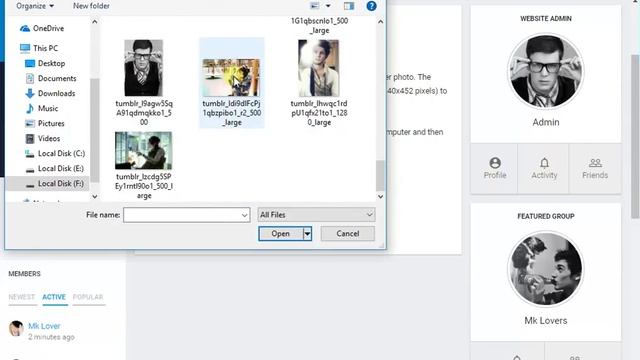Click OneDrive cloud icon
Image resolution: width=640 pixels, height=360 pixels.
[x=25, y=28]
